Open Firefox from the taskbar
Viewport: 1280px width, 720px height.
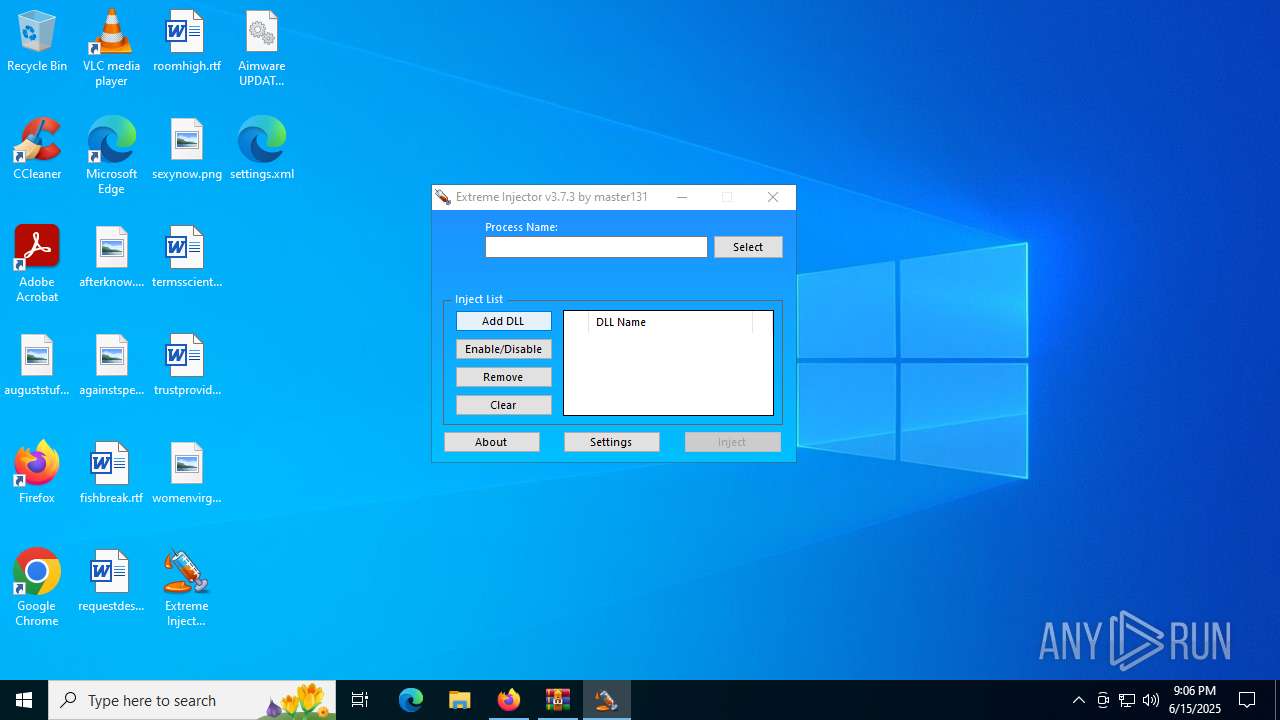509,700
